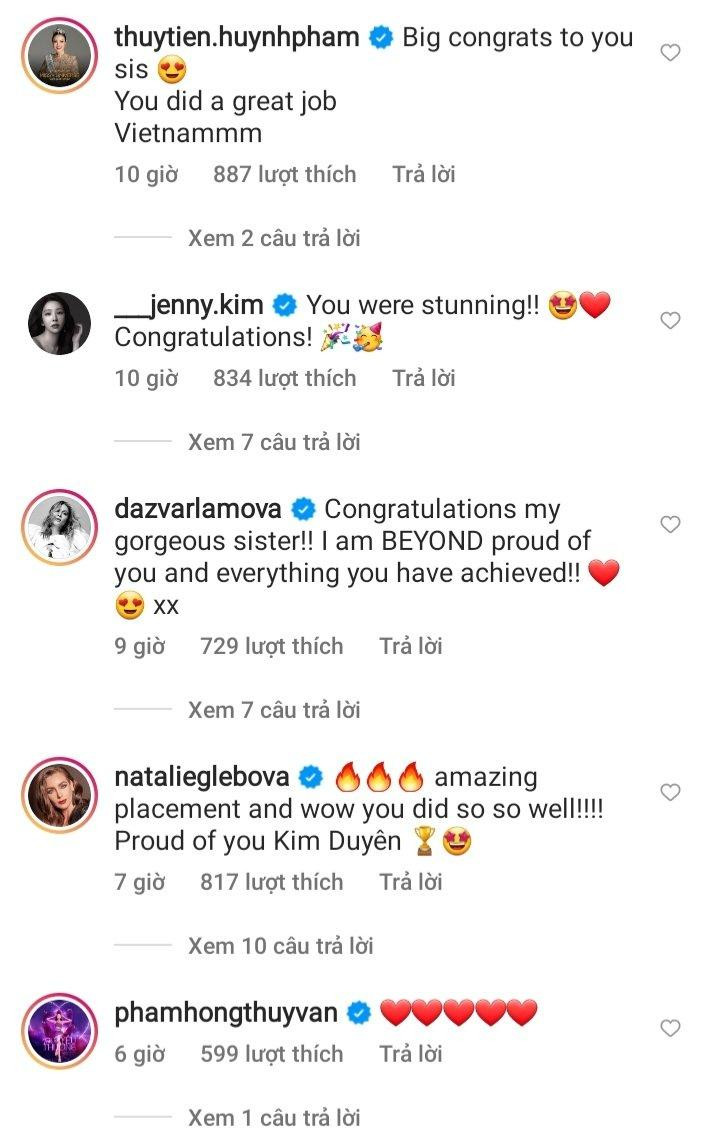
Task: Show the "Xem 1 câu trả lời" reply
Action: tap(274, 1118)
